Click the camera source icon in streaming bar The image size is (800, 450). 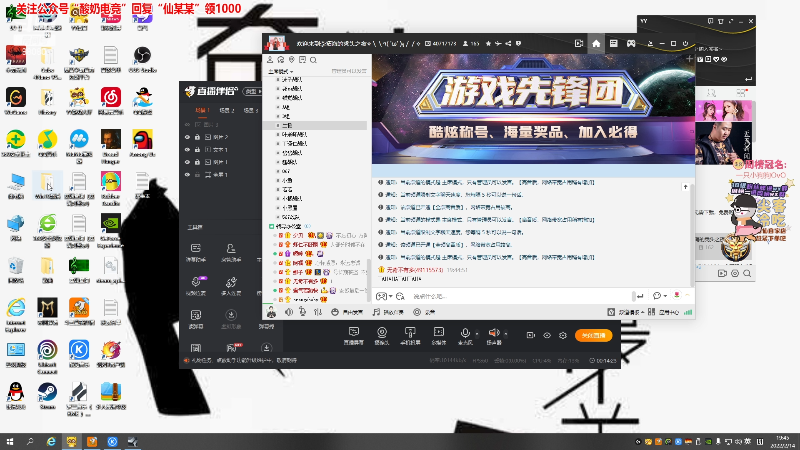point(382,333)
